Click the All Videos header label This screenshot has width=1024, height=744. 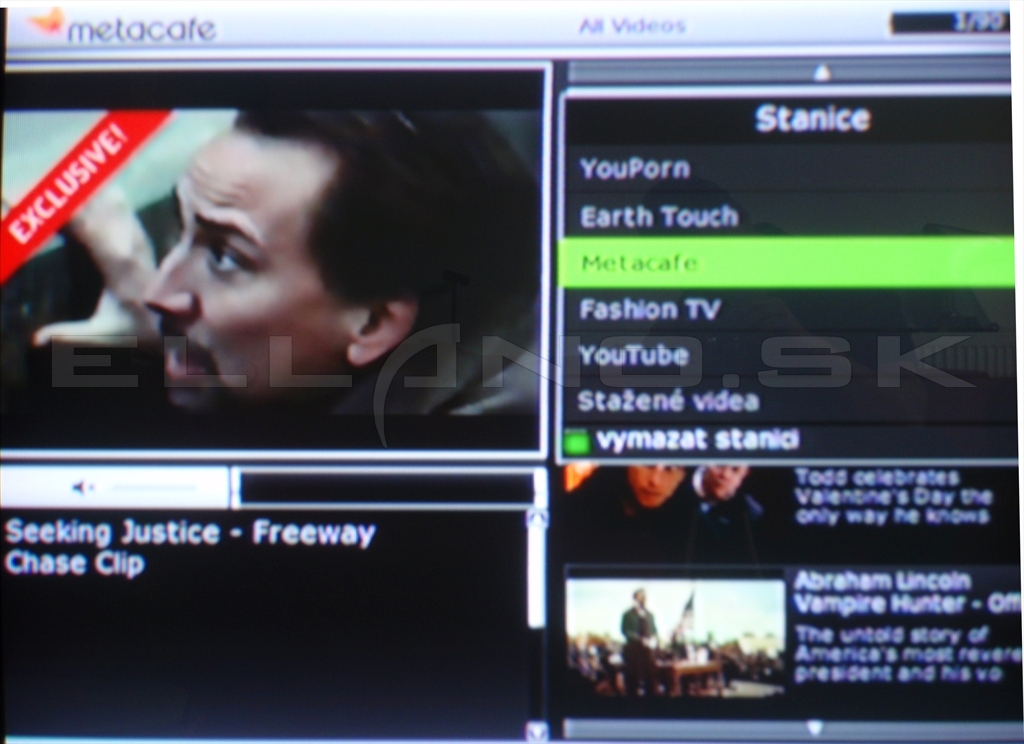click(632, 26)
